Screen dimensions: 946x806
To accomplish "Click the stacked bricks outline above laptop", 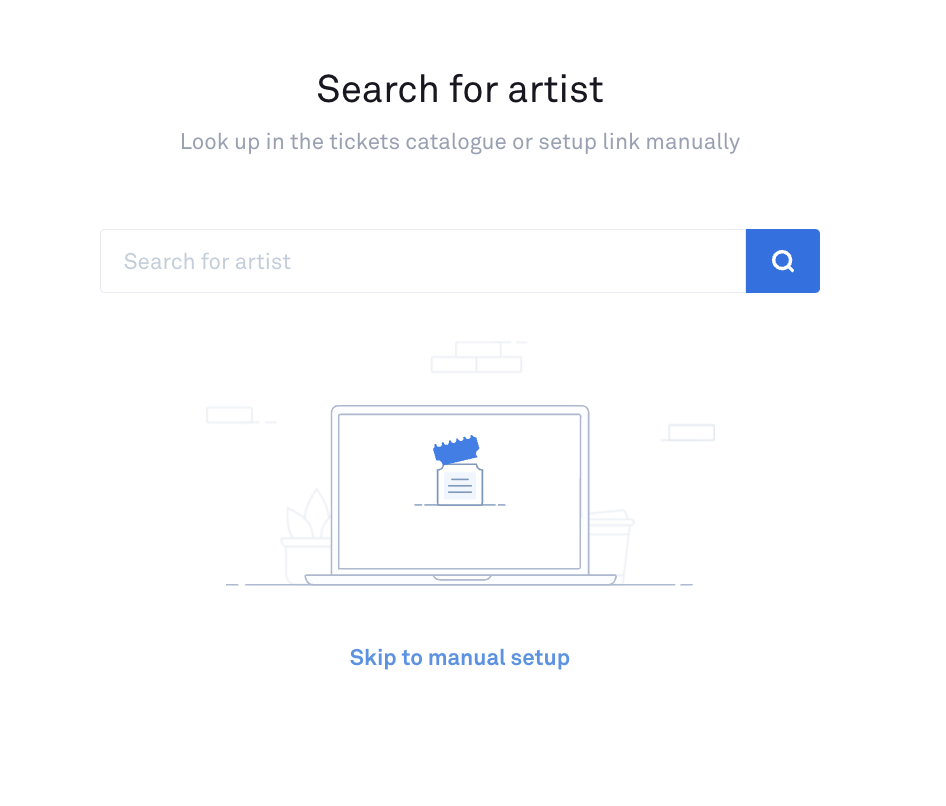I will 477,357.
